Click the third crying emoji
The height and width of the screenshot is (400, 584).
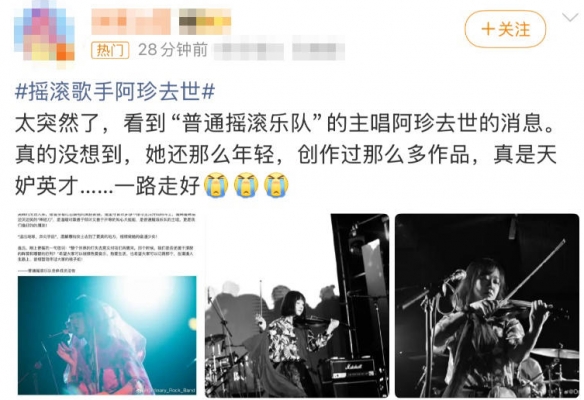click(x=276, y=185)
